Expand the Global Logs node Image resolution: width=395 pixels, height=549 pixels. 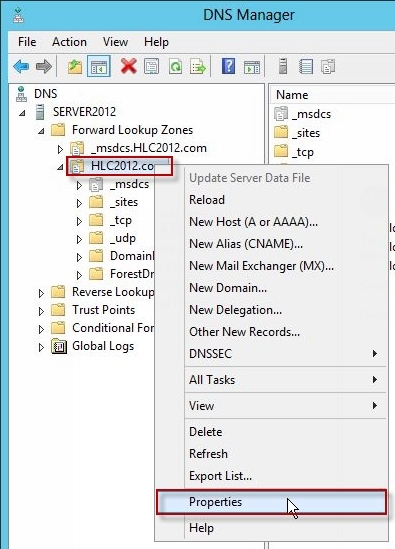[41, 347]
